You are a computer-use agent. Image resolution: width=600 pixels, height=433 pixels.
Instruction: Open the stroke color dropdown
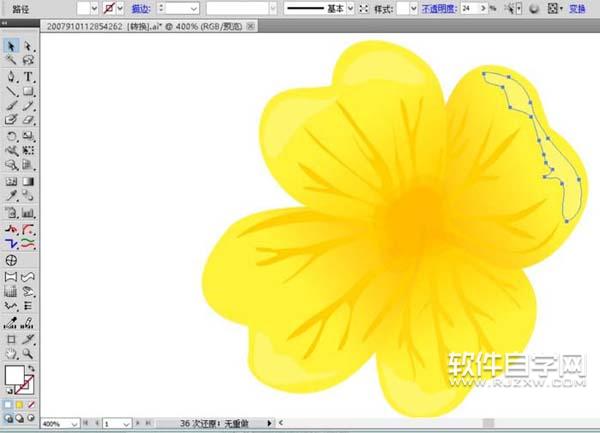click(x=119, y=8)
